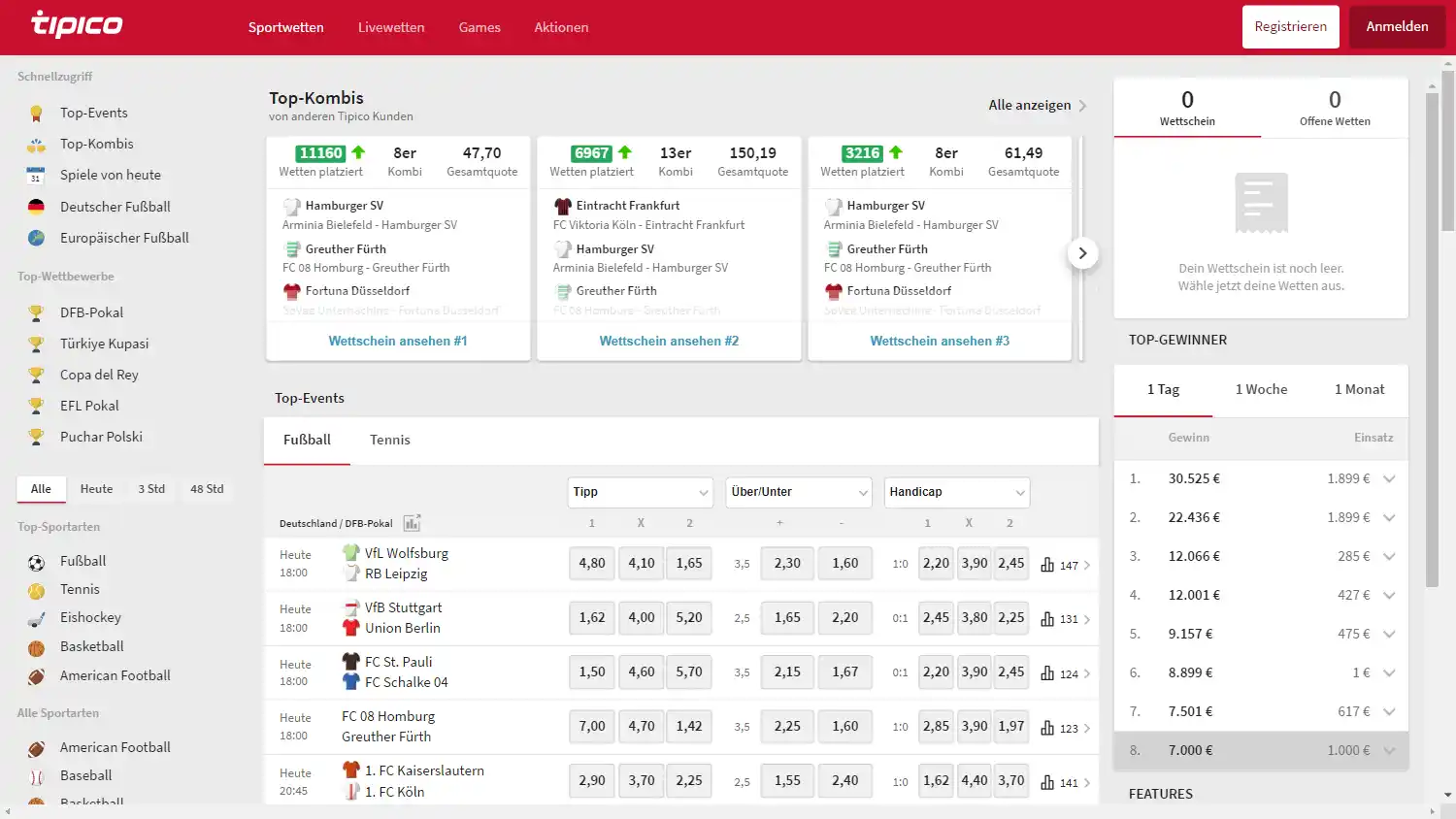The width and height of the screenshot is (1456, 819).
Task: Show top winners for 1 Monat
Action: (1359, 389)
